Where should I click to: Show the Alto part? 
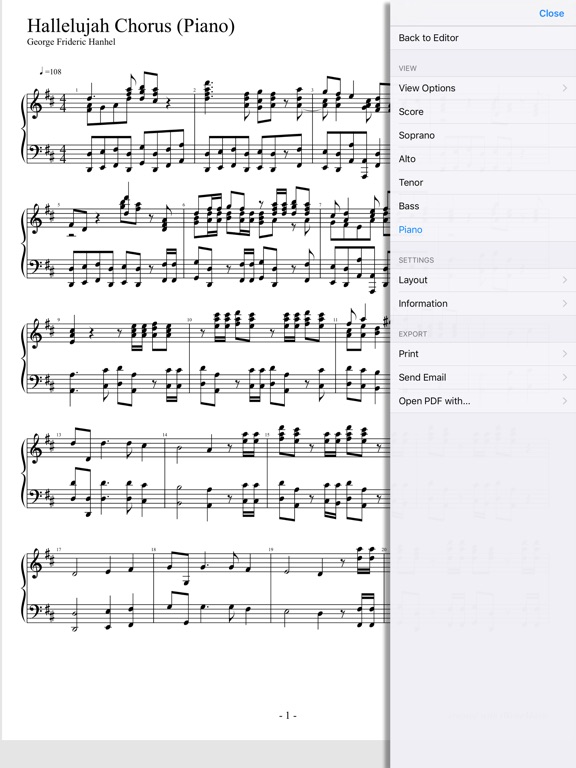pyautogui.click(x=483, y=159)
